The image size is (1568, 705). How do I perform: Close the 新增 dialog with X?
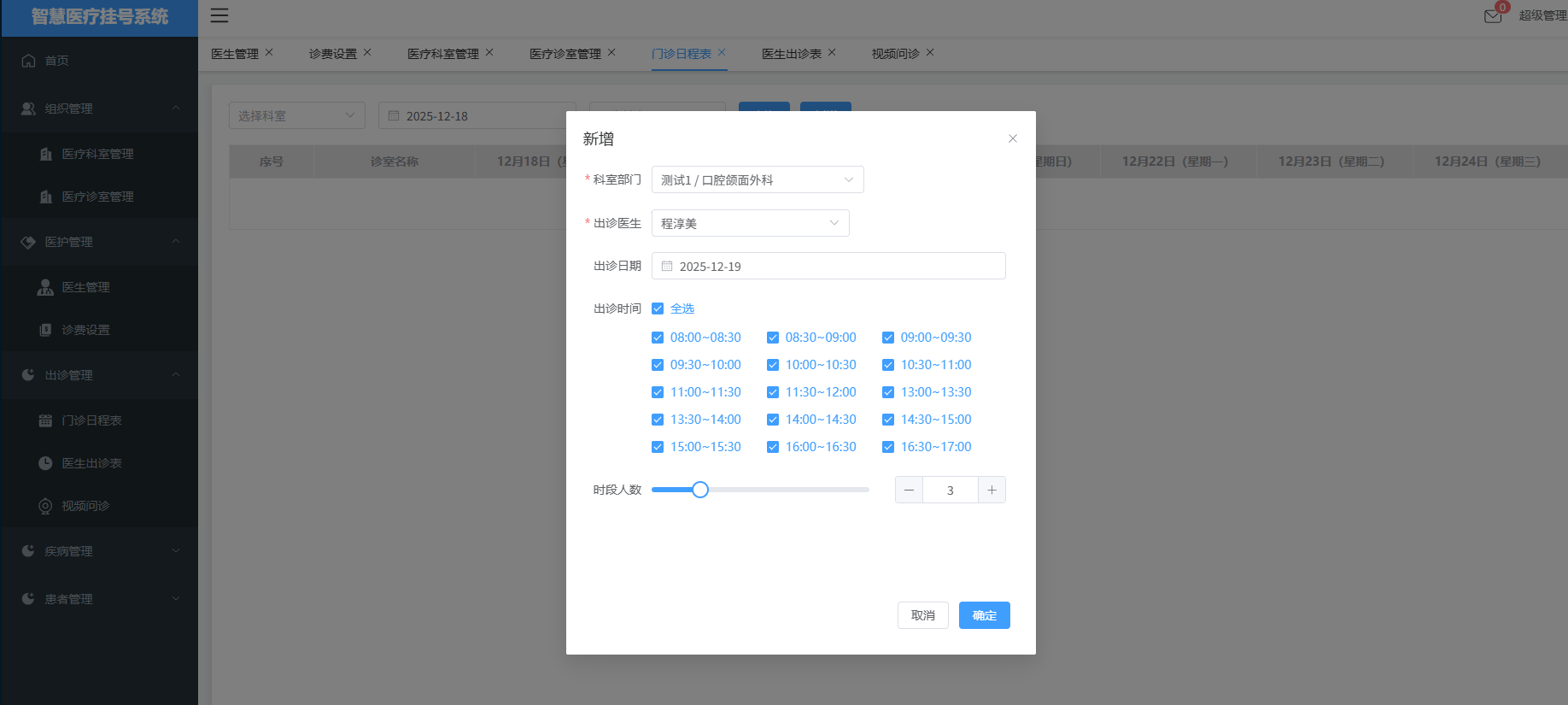1013,138
